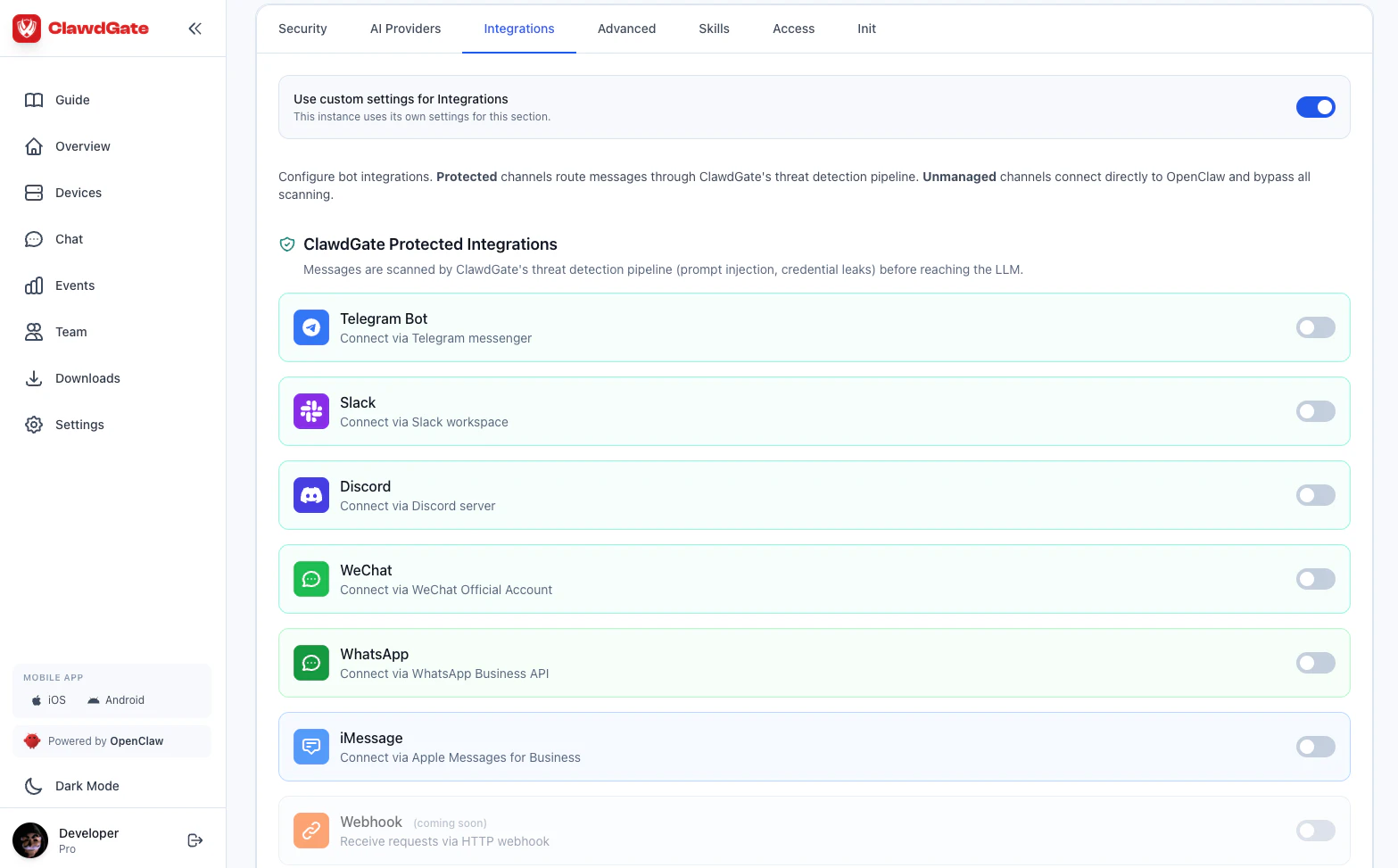This screenshot has width=1398, height=868.
Task: Click the Android text link
Action: click(x=125, y=700)
